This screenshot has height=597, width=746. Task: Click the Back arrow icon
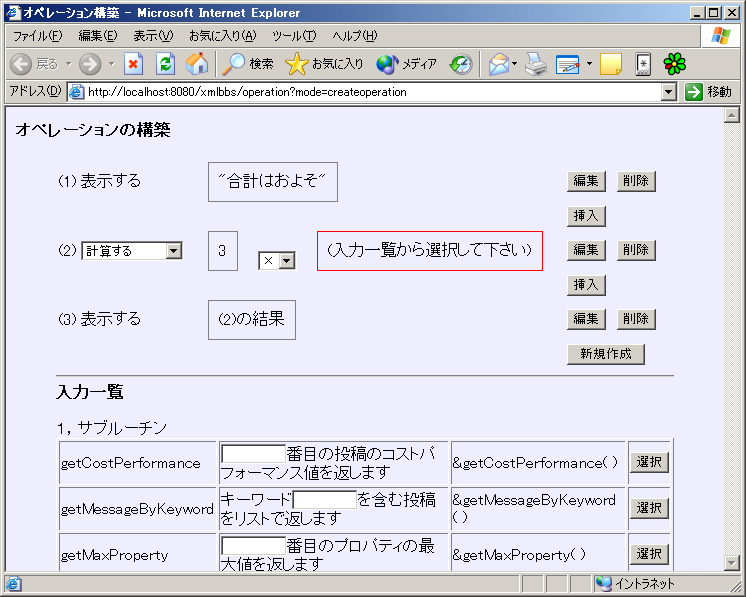(21, 64)
